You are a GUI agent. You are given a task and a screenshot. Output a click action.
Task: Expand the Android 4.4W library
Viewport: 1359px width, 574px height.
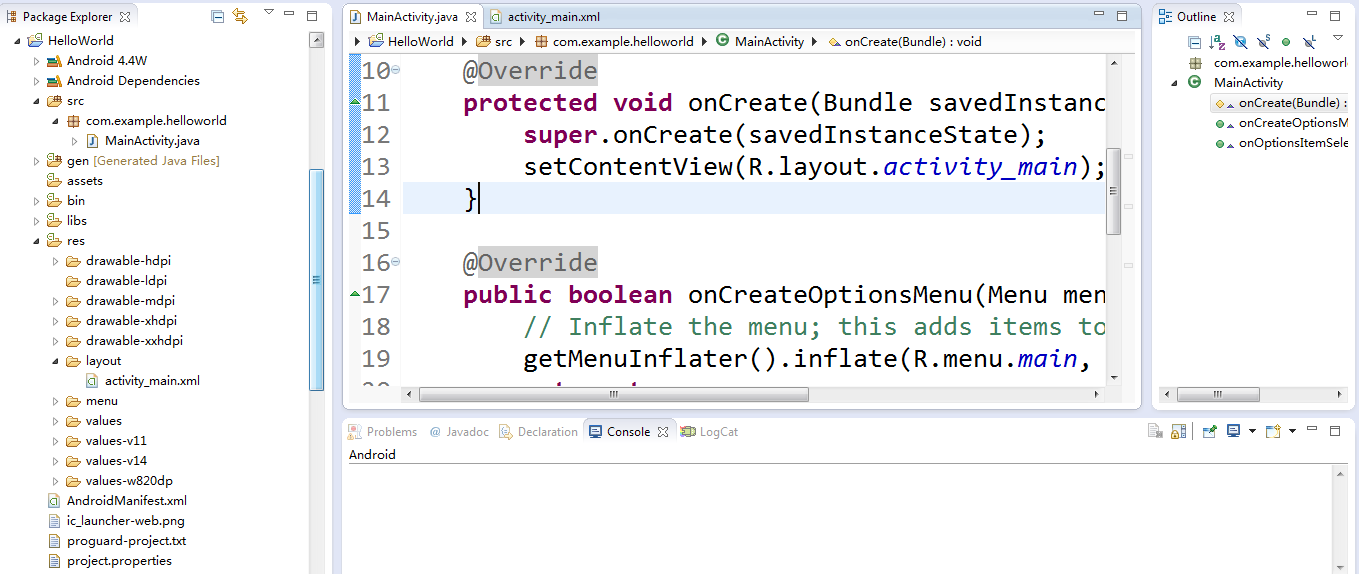36,61
